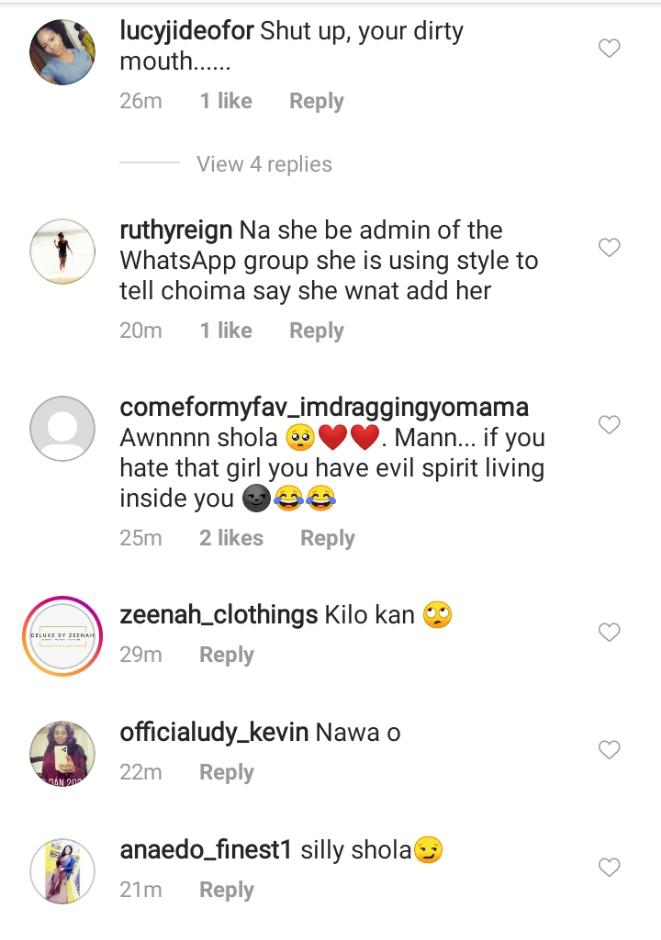The width and height of the screenshot is (661, 940).
Task: Reply to anaedo_finest1's comment
Action: [226, 890]
